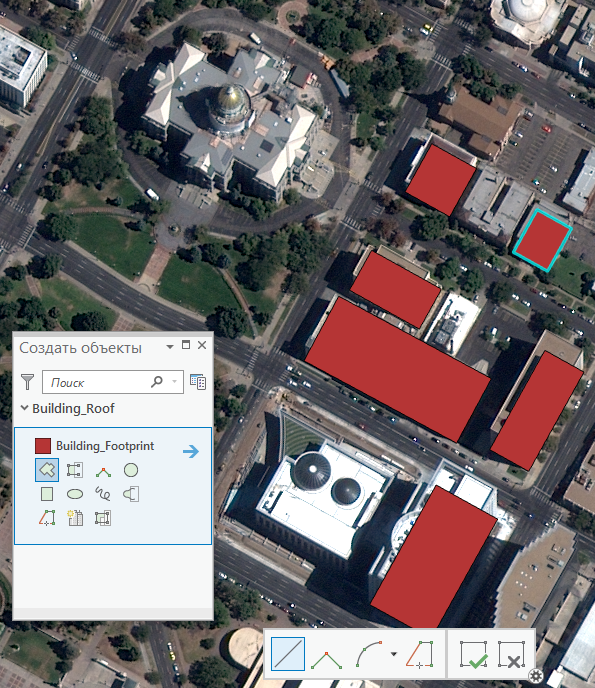Screen dimensions: 595x688
Task: Select the Polygon construction tool
Action: (x=47, y=470)
